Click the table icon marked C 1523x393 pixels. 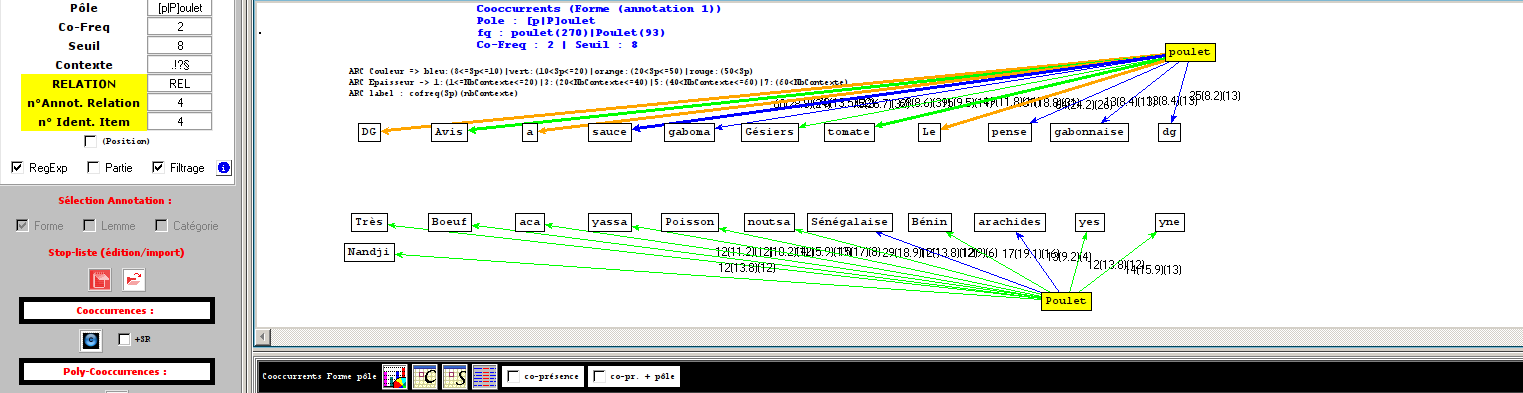pos(425,377)
